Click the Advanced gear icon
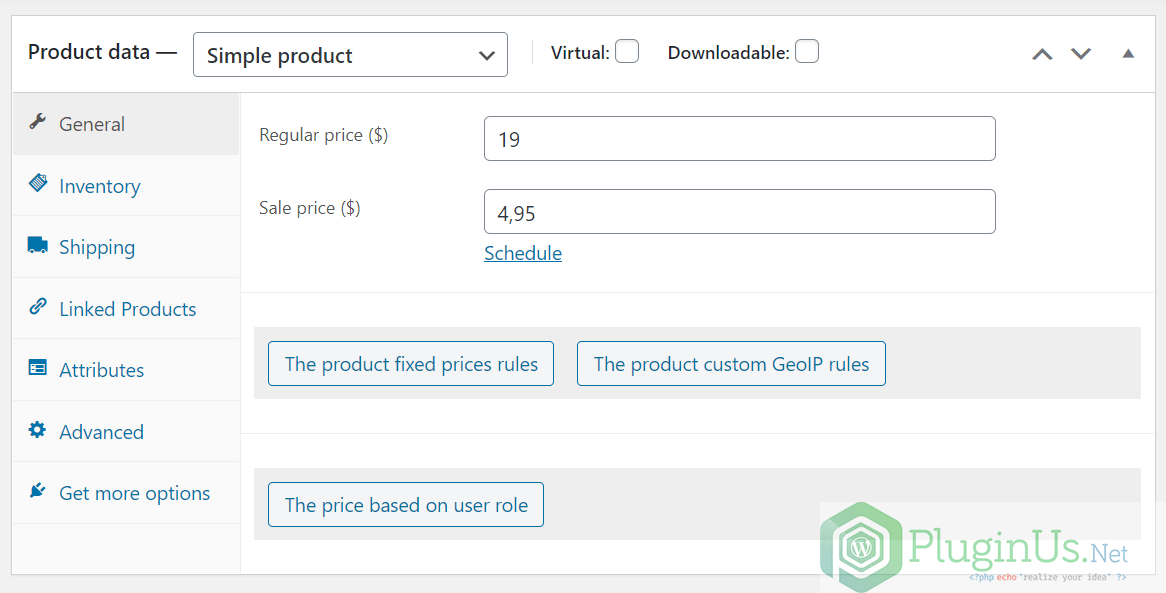Image resolution: width=1166 pixels, height=593 pixels. pos(37,429)
